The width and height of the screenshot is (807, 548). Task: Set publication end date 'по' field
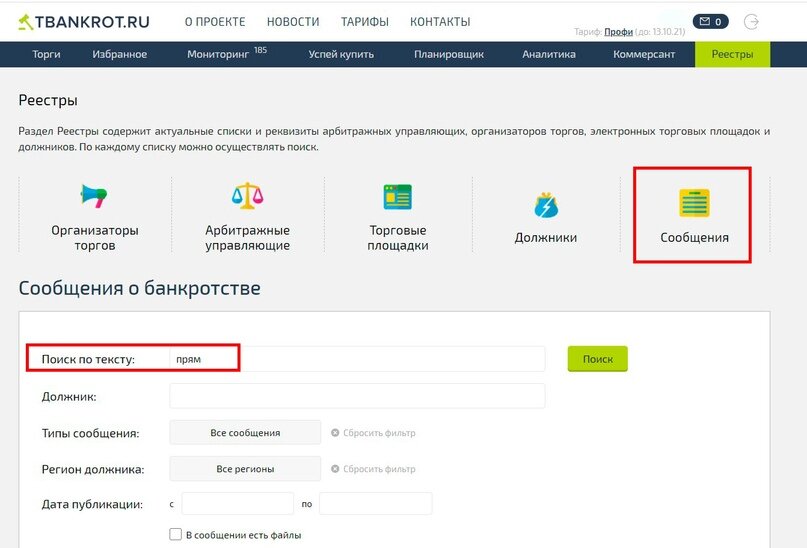(375, 504)
